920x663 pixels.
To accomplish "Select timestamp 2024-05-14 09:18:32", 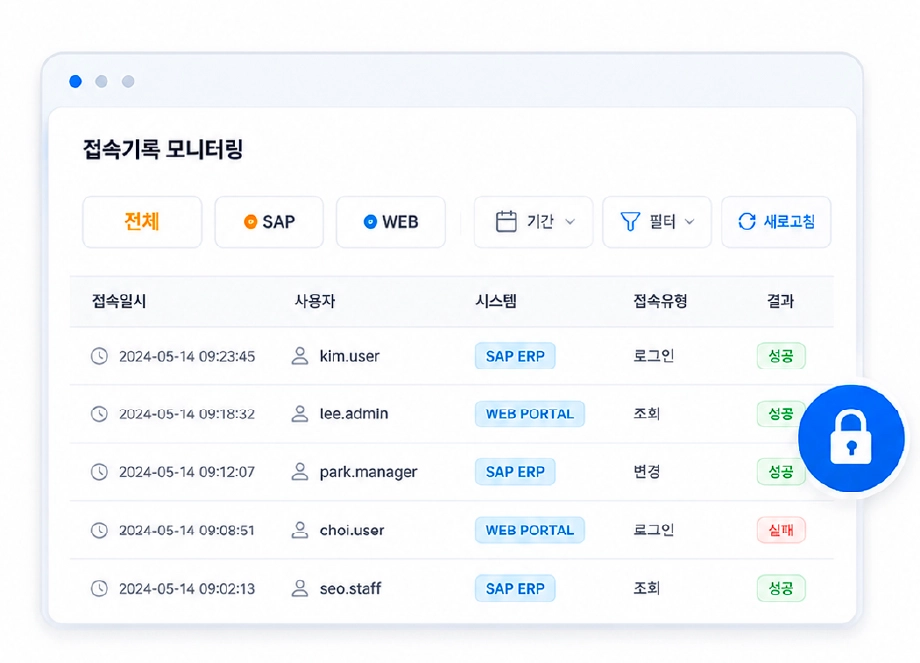I will pos(187,414).
